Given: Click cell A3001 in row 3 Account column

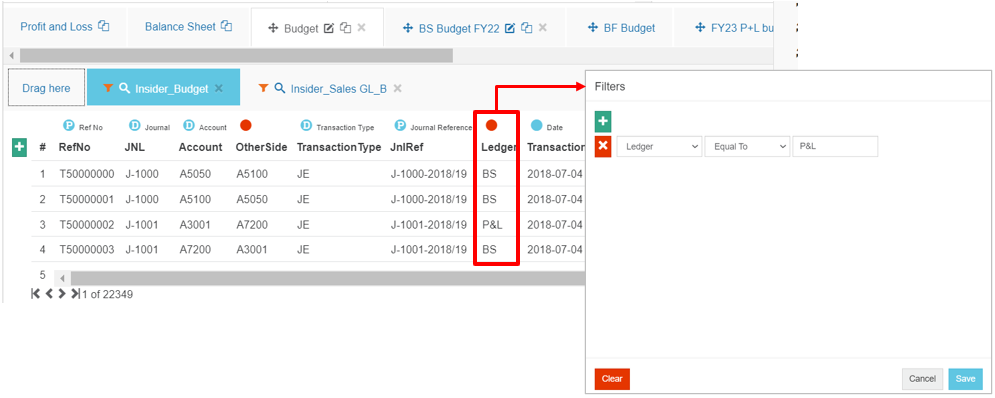Looking at the screenshot, I should point(194,224).
